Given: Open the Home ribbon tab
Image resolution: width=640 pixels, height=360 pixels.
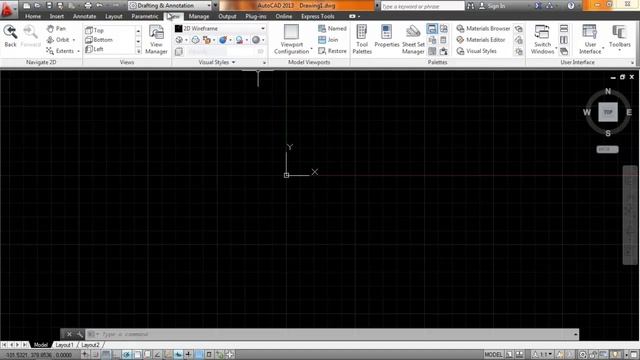Looking at the screenshot, I should click(33, 16).
